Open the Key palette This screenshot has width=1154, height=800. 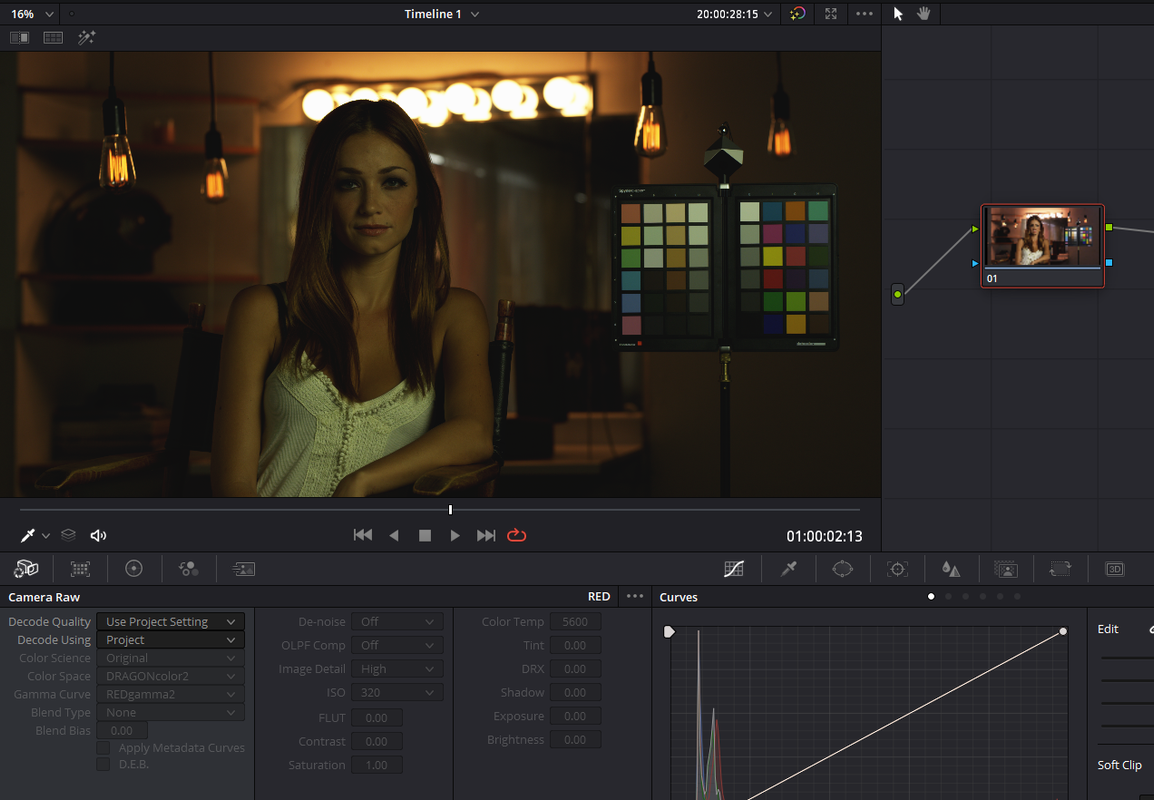coord(1005,568)
